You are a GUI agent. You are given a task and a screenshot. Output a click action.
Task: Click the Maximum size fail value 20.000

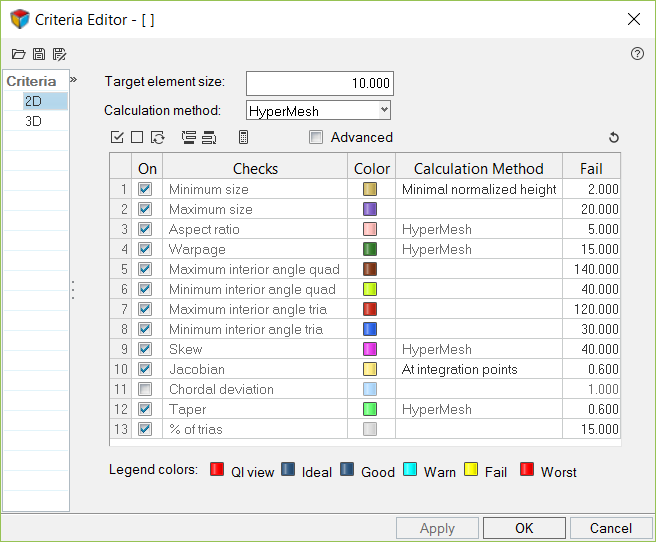[x=591, y=209]
